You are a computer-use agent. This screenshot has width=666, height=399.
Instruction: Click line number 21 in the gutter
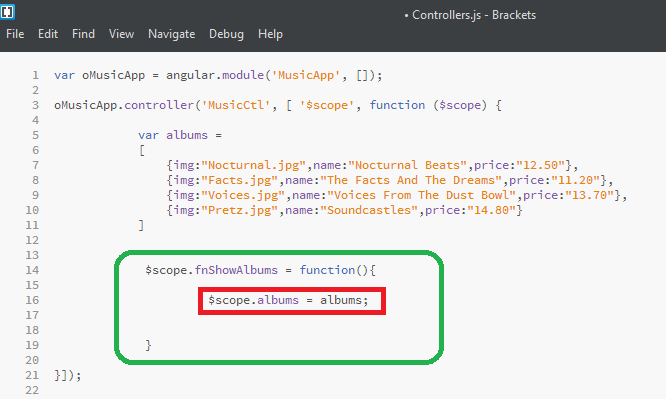(x=32, y=375)
